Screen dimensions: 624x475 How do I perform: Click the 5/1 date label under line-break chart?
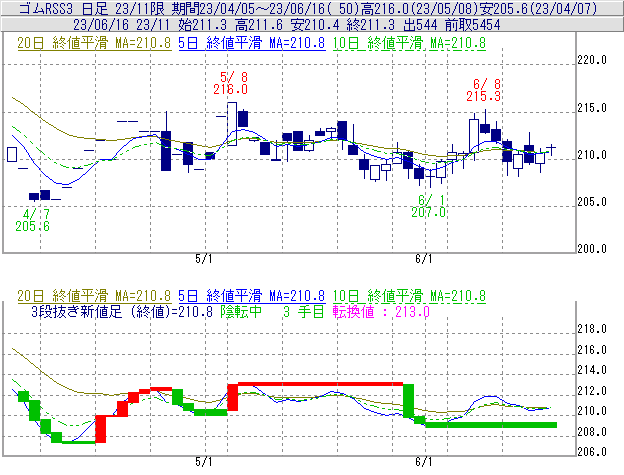[204, 462]
